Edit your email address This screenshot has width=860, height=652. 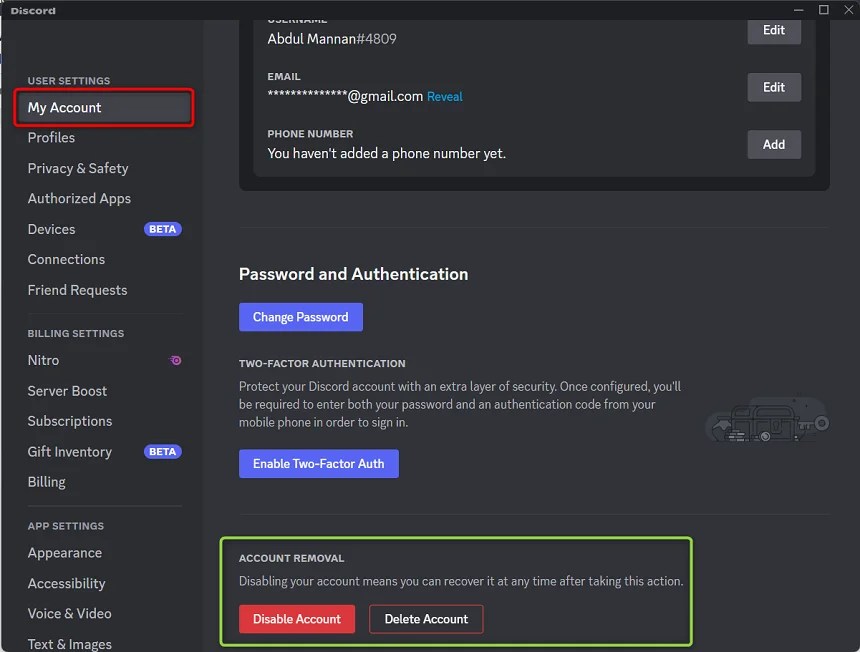tap(774, 87)
